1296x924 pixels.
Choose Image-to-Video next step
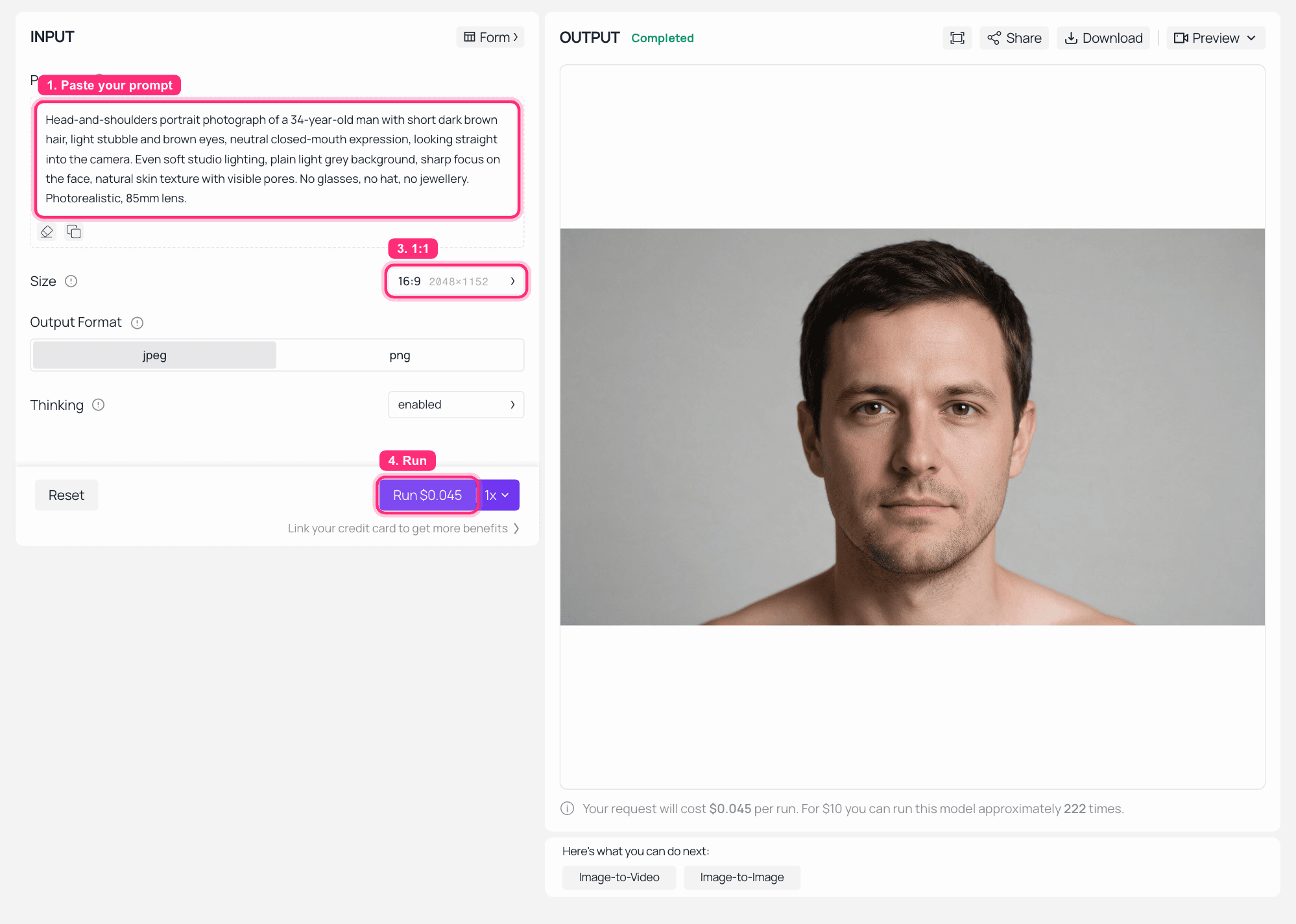click(x=619, y=877)
